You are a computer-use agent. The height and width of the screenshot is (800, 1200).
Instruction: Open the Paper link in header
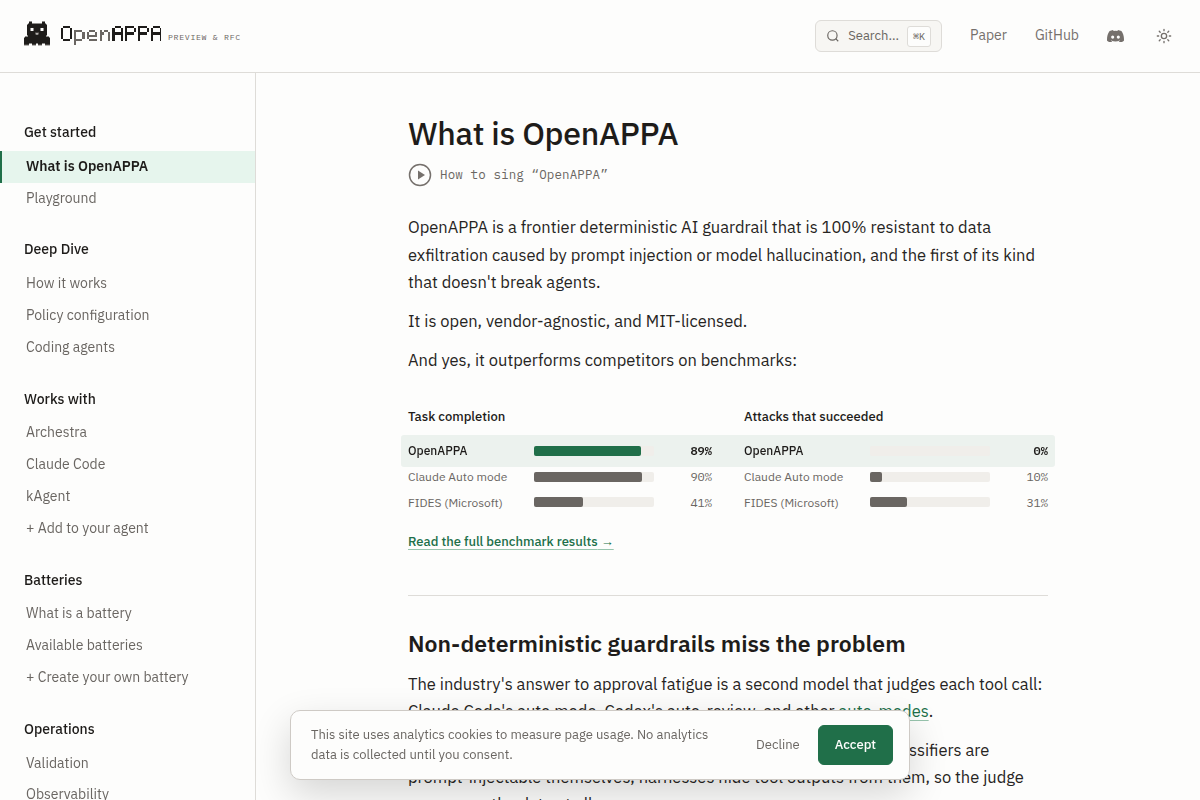tap(988, 35)
